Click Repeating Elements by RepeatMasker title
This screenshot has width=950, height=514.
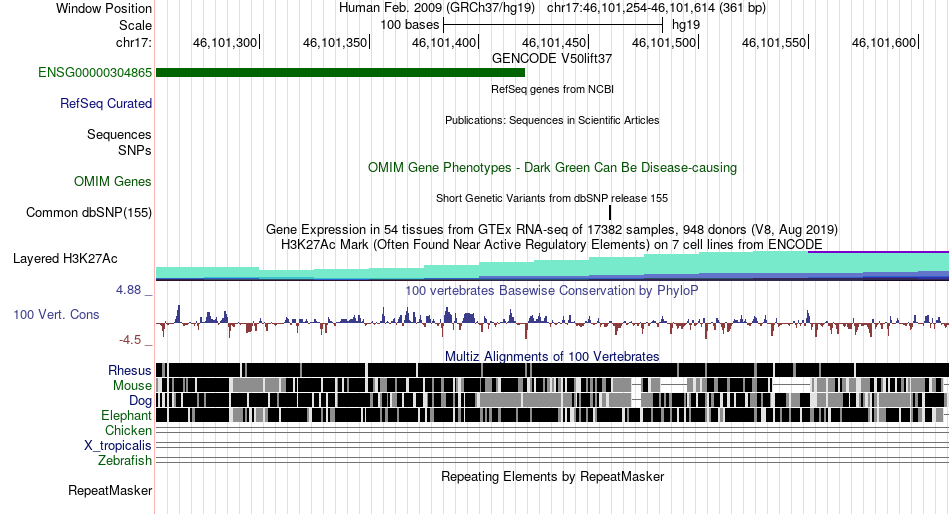552,476
